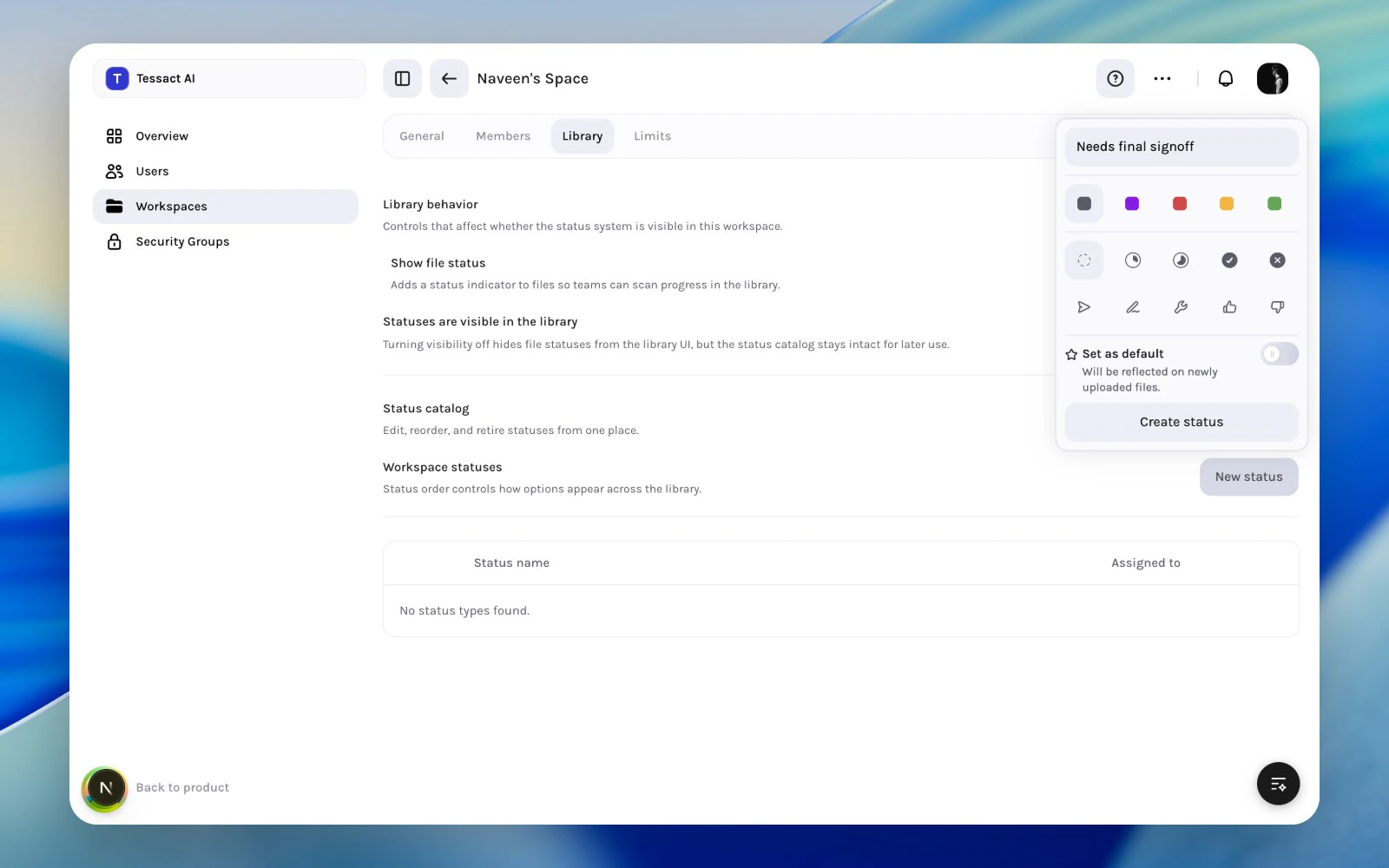This screenshot has height=868, width=1389.
Task: Open the three-dot more options menu
Action: click(1162, 79)
